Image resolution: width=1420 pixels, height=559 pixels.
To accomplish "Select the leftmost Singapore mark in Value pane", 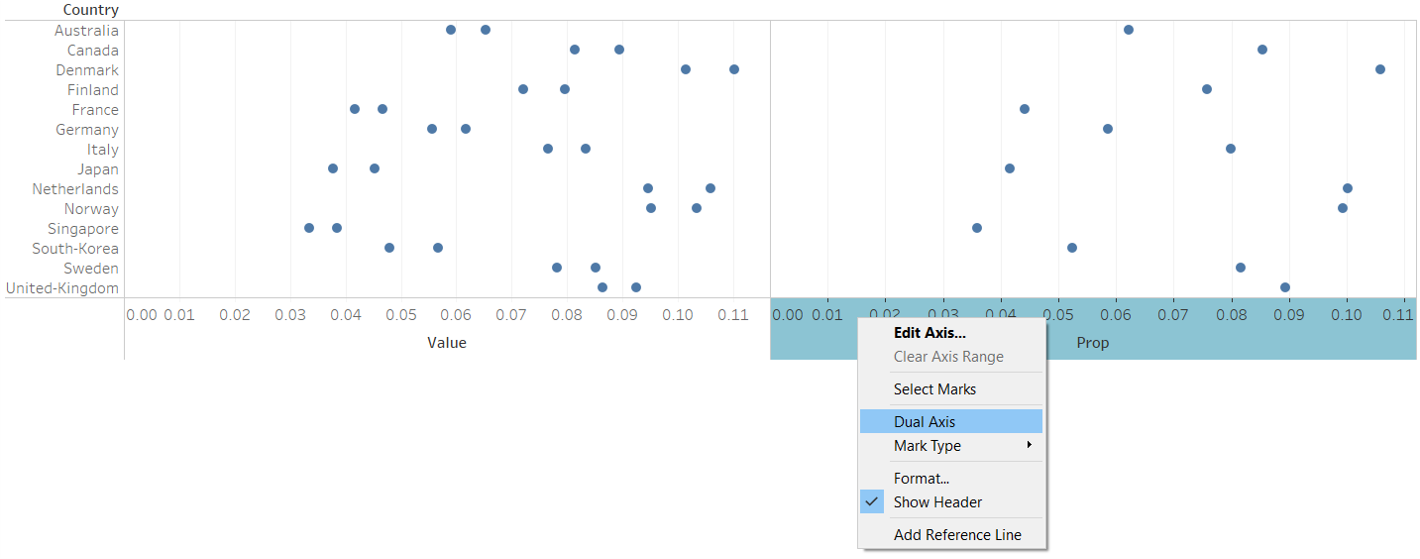I will pyautogui.click(x=309, y=228).
